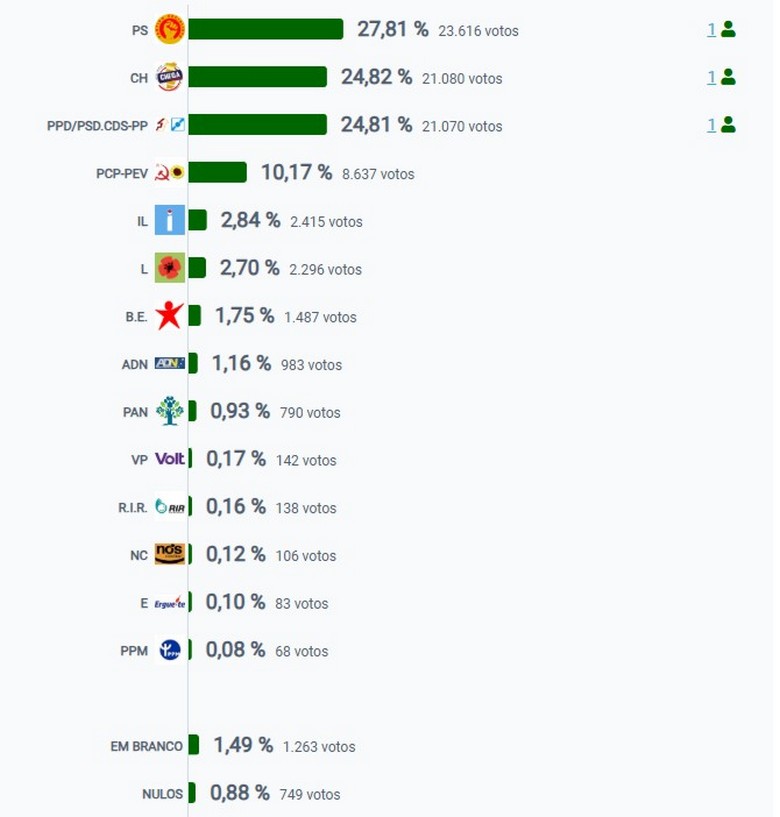The height and width of the screenshot is (817, 780).
Task: Click the Livre poppy logo
Action: coord(170,268)
